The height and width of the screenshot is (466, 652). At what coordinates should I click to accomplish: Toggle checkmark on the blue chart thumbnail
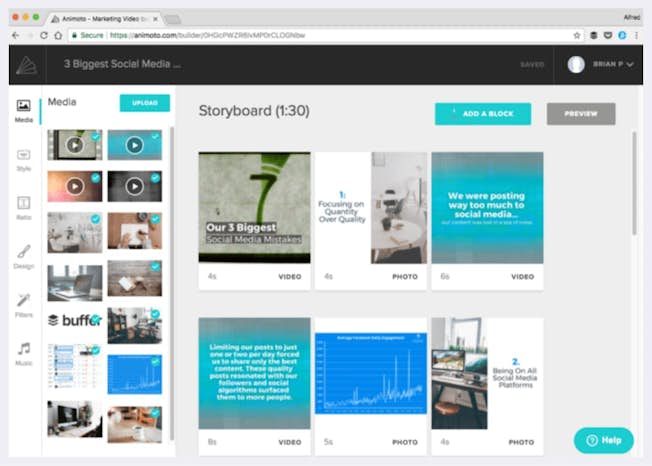point(154,361)
